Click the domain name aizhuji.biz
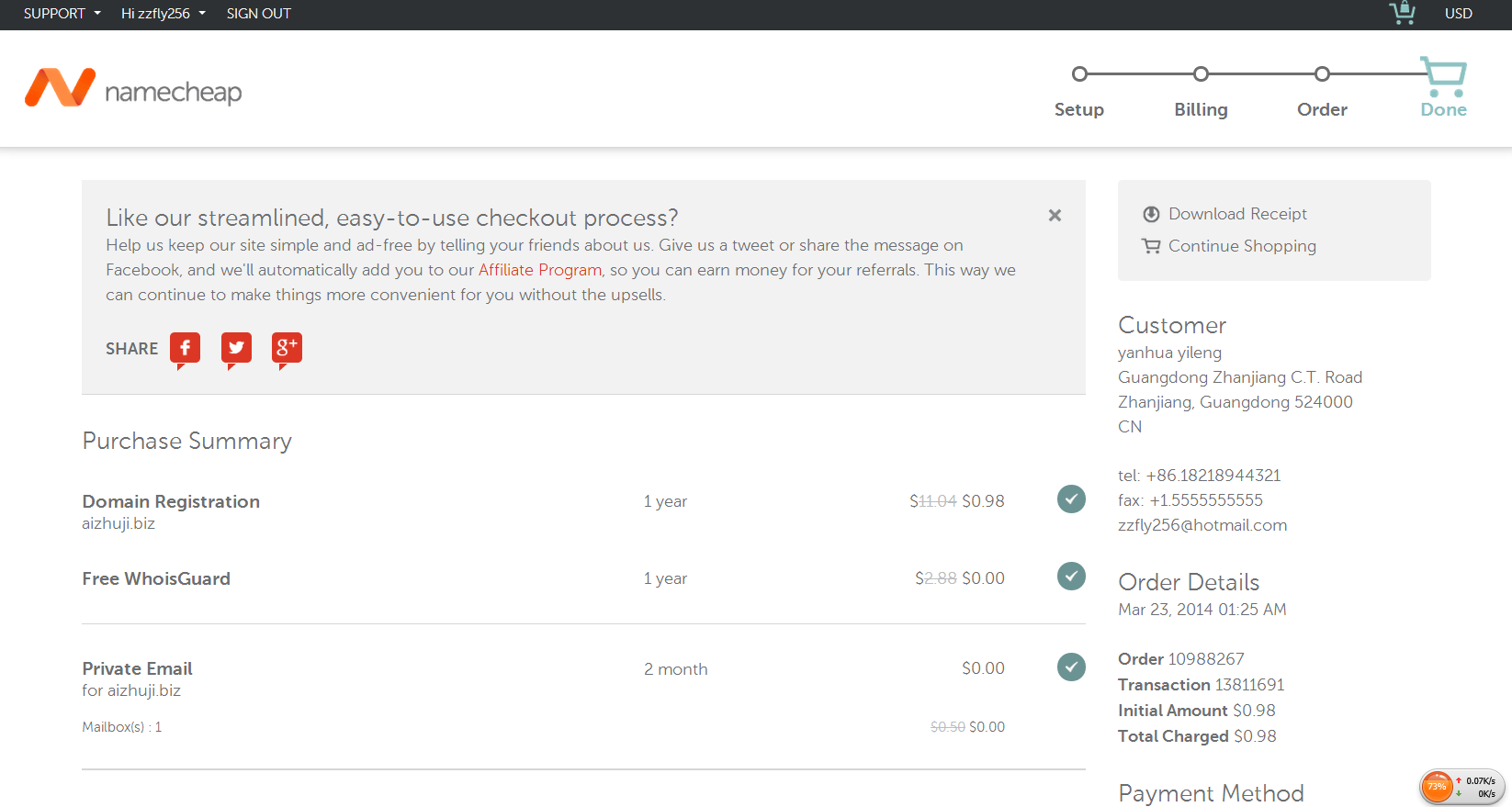 point(118,523)
